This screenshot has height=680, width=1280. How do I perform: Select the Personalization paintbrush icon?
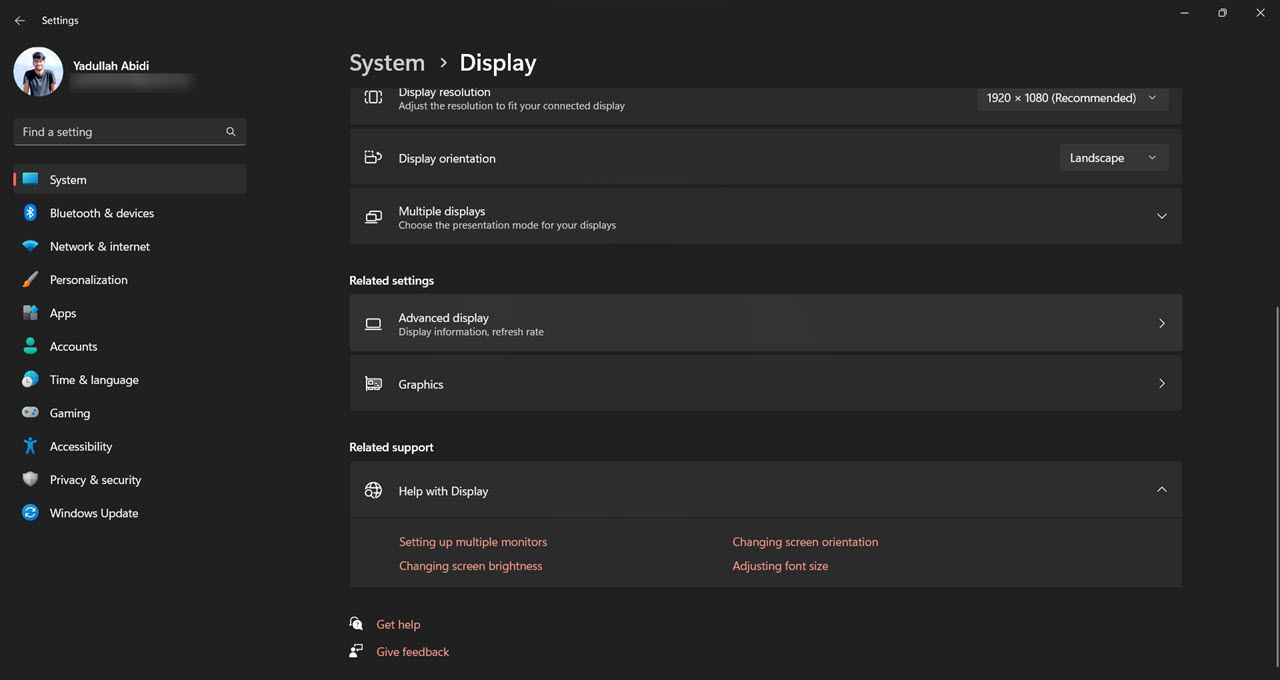[x=30, y=279]
